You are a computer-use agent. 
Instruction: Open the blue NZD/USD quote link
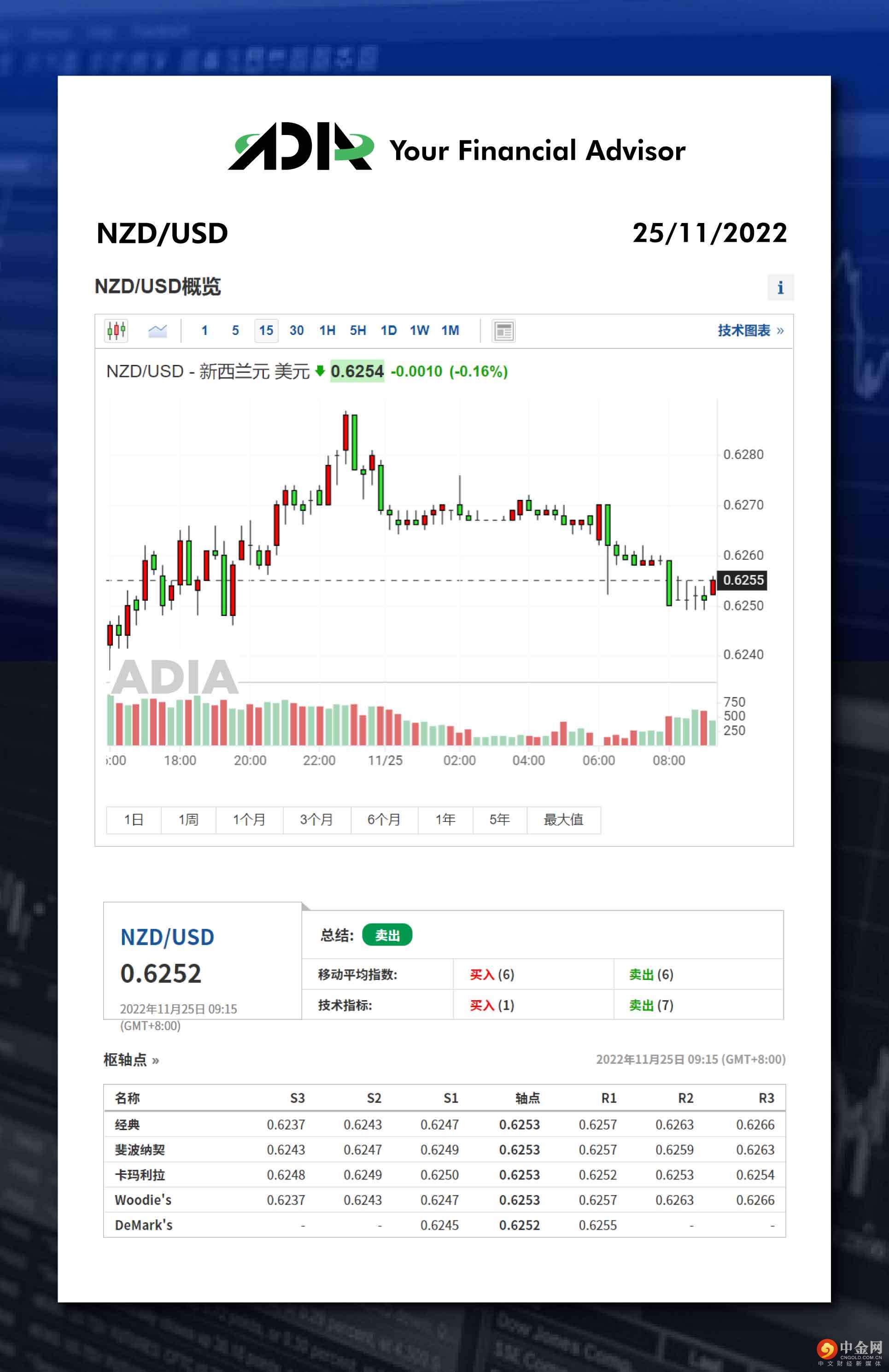click(x=167, y=938)
